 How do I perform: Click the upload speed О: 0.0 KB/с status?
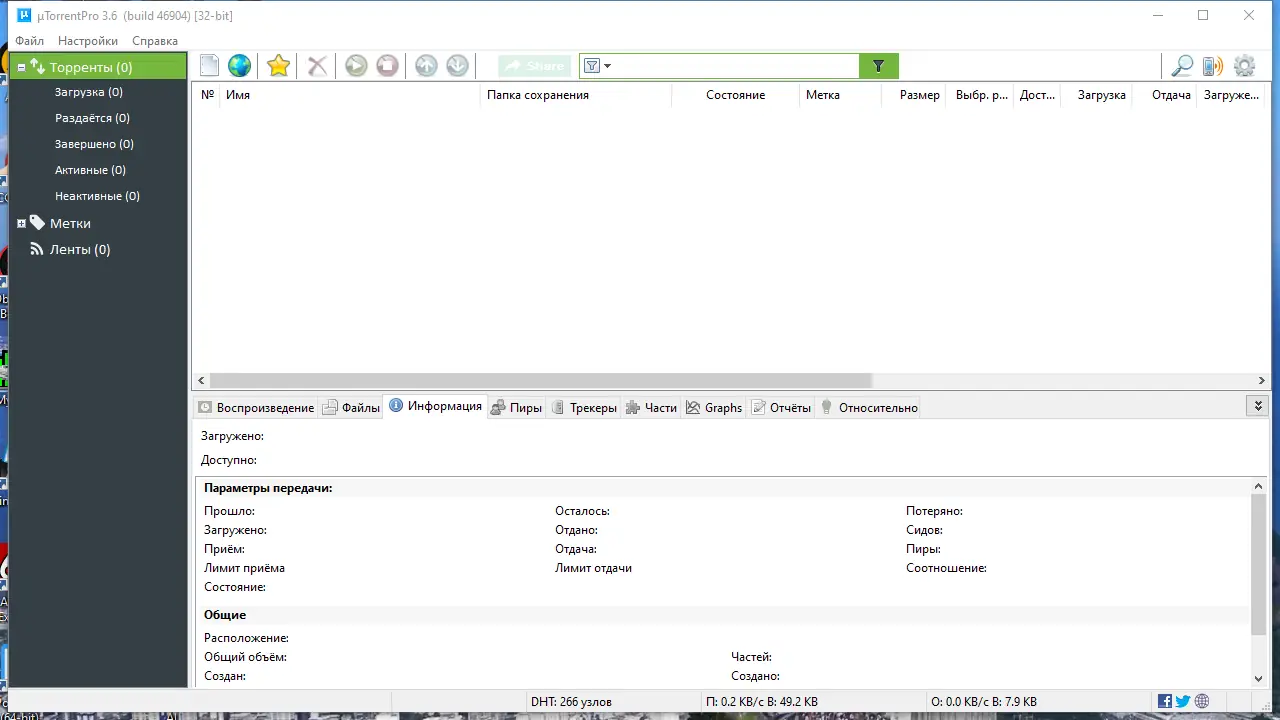(x=983, y=702)
